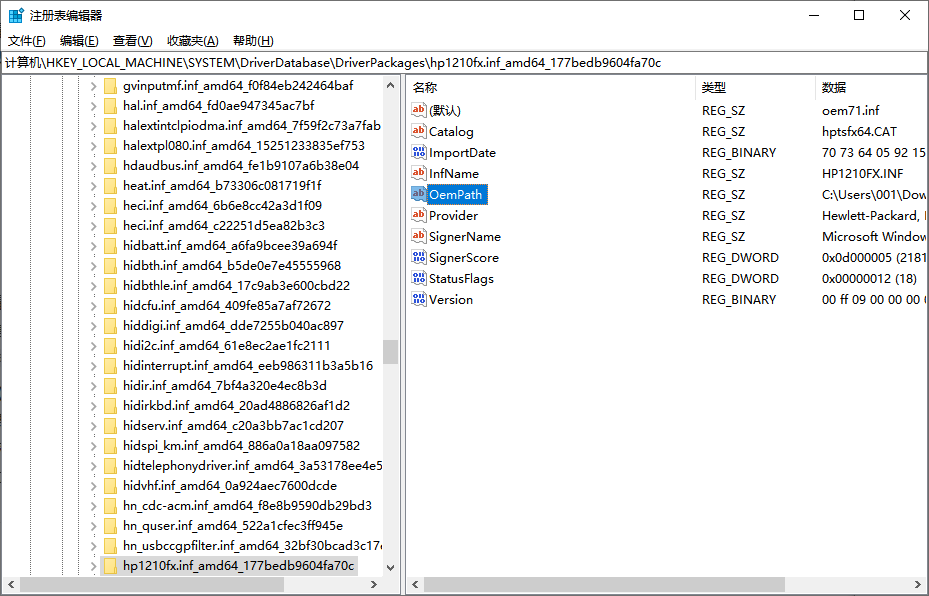Image resolution: width=929 pixels, height=596 pixels.
Task: Expand the heci.inf_amd64_6b6e8cc42a3d1f09 key
Action: coord(93,205)
